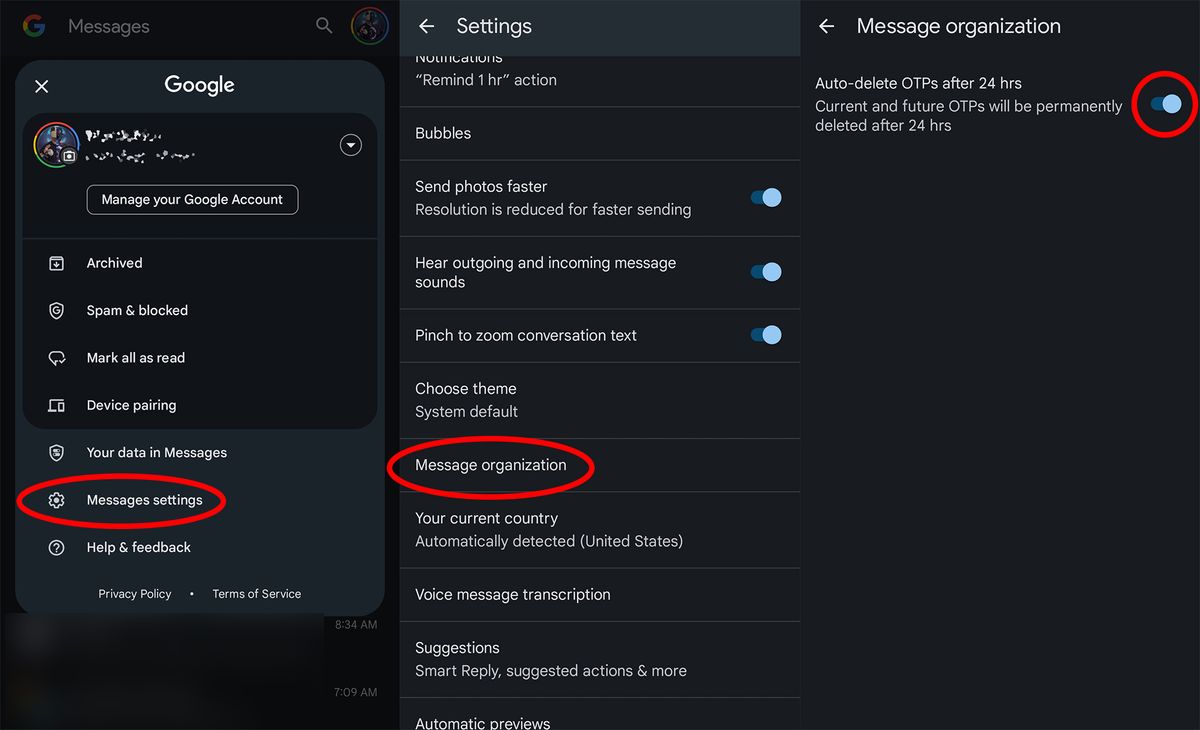1200x730 pixels.
Task: Open the Choose theme setting
Action: click(466, 400)
